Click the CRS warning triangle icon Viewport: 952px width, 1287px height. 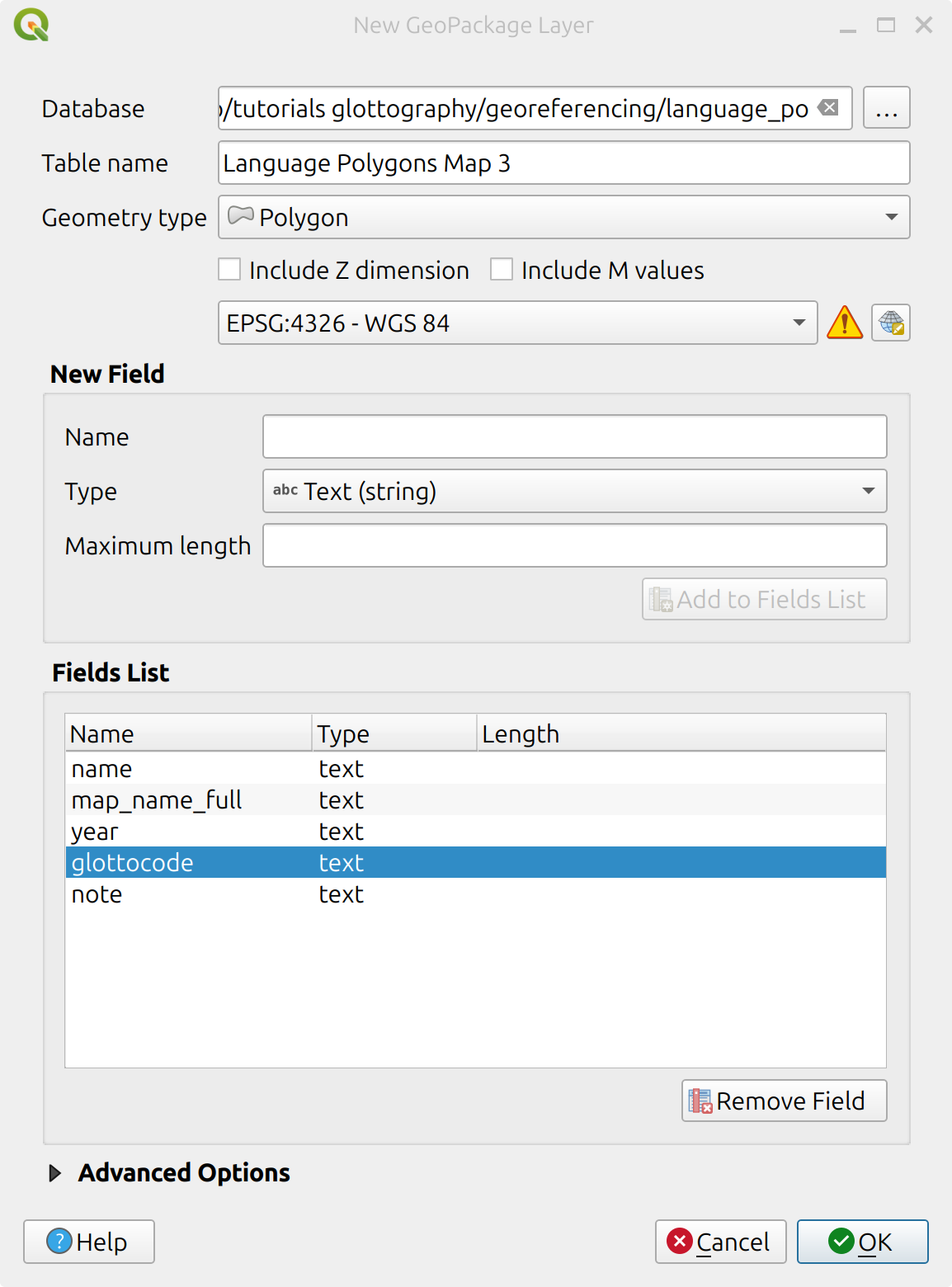tap(844, 323)
